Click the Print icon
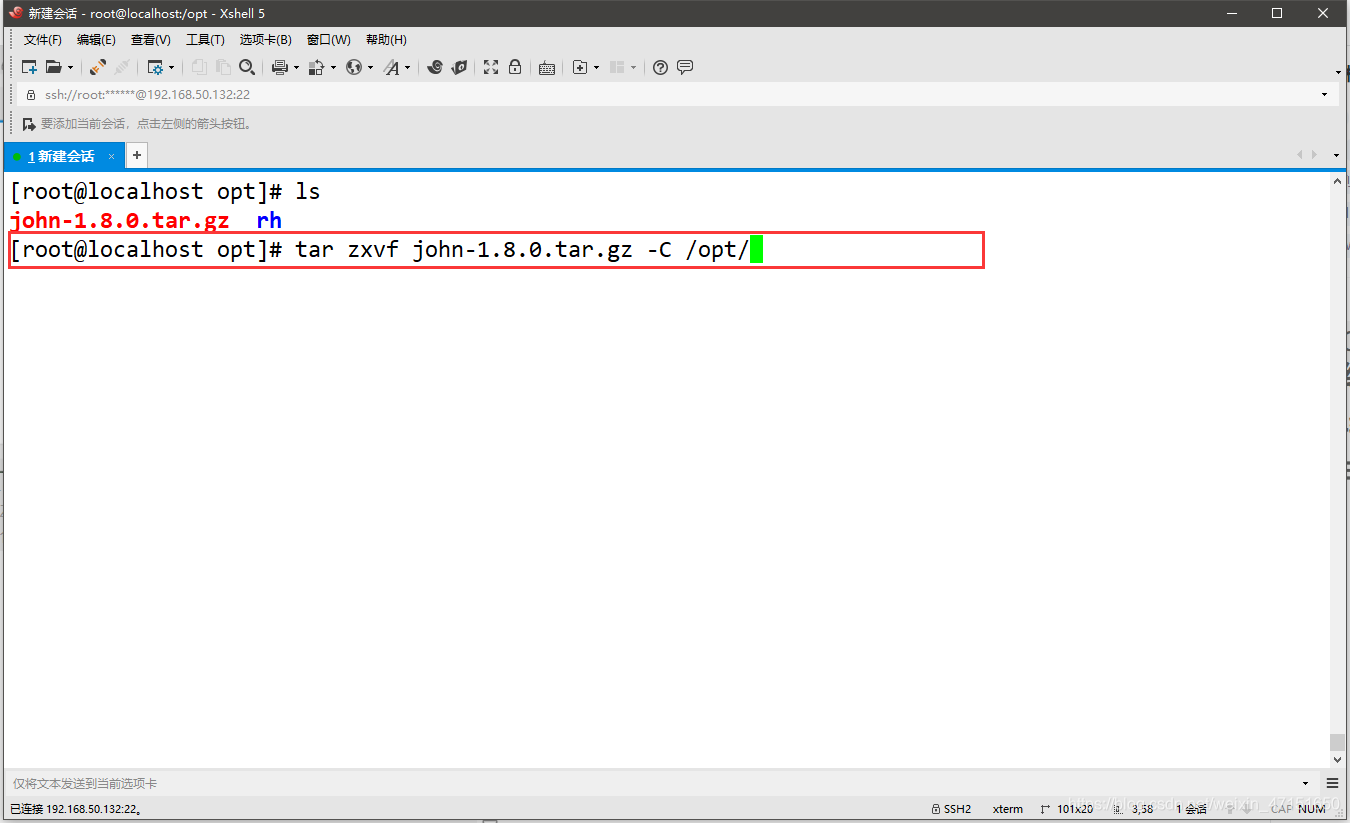1350x823 pixels. 280,67
